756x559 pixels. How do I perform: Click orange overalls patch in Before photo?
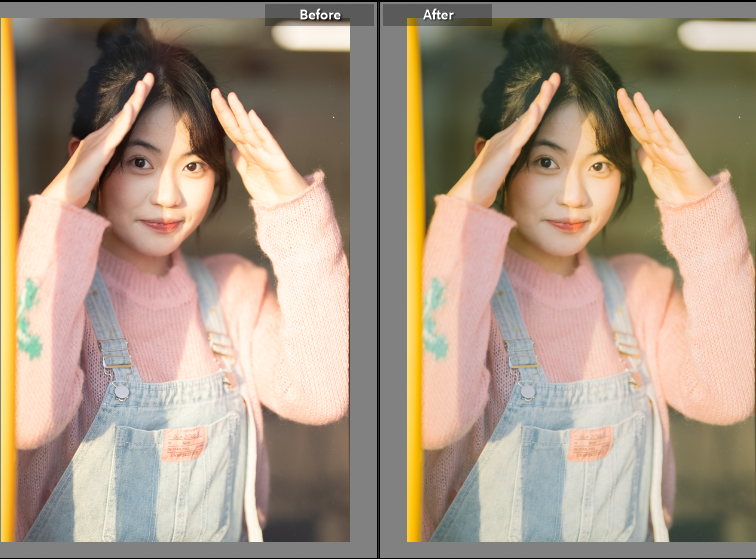pyautogui.click(x=184, y=442)
